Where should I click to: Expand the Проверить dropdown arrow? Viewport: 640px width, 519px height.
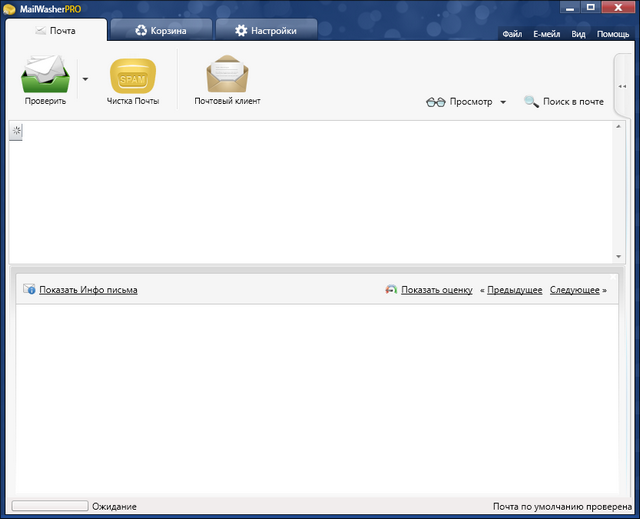pyautogui.click(x=85, y=78)
